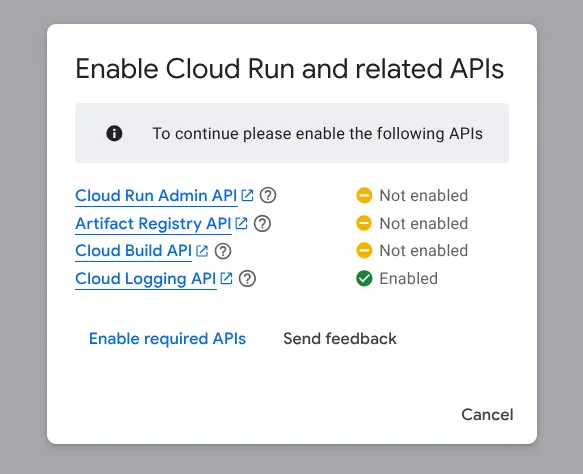The image size is (583, 474).
Task: Click help icon next to Cloud Run Admin API
Action: coord(268,195)
